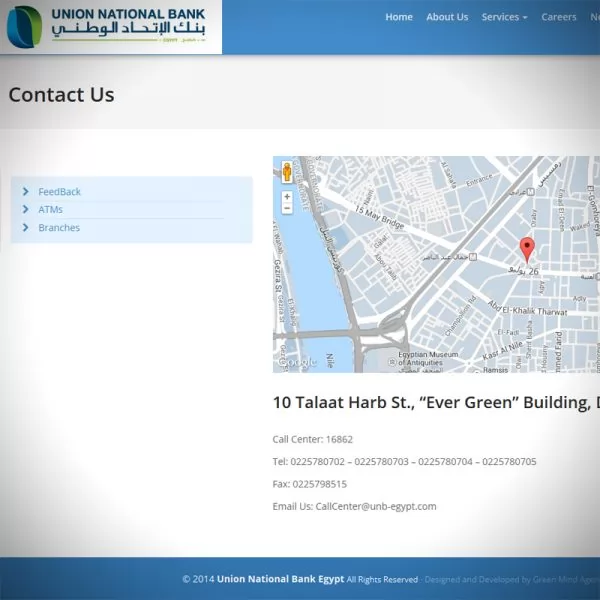Viewport: 600px width, 600px height.
Task: Click the Google logo on the map
Action: 298,362
